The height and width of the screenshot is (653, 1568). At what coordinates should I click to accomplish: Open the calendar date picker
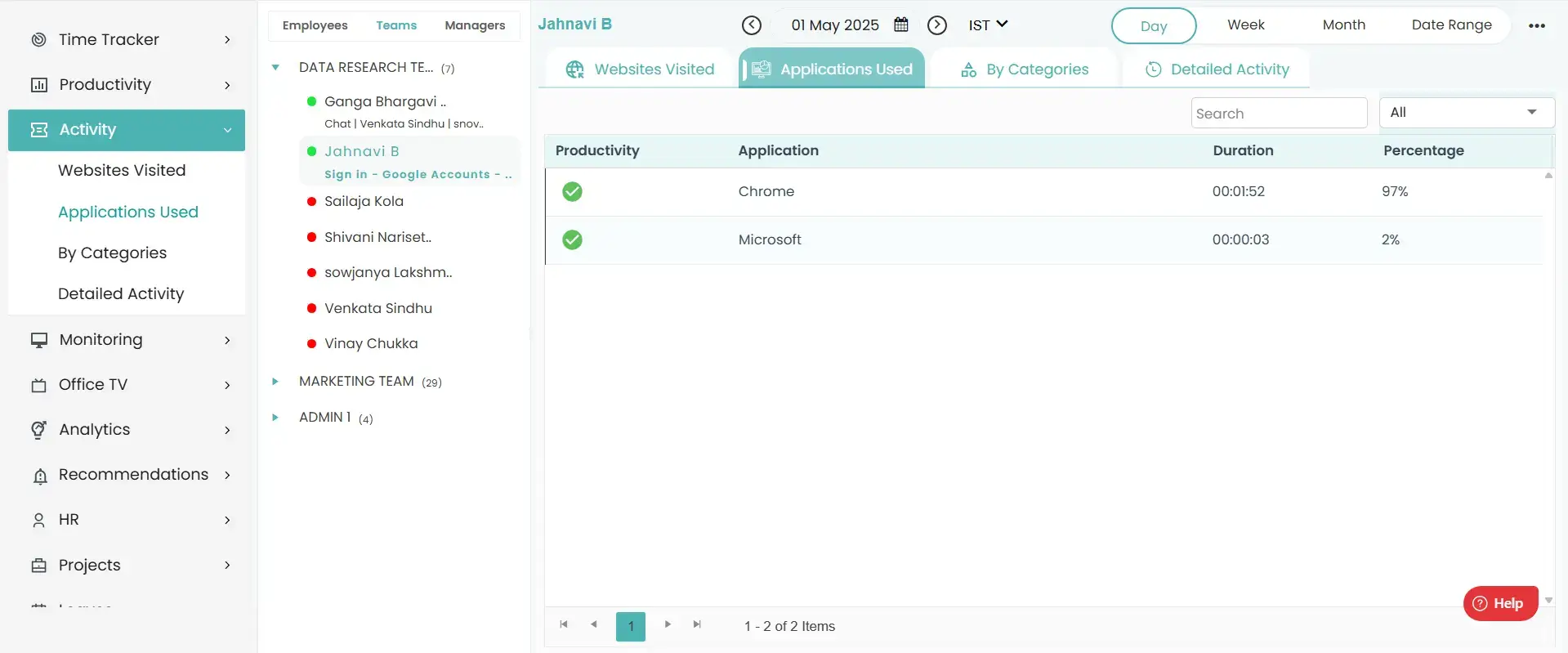[901, 25]
